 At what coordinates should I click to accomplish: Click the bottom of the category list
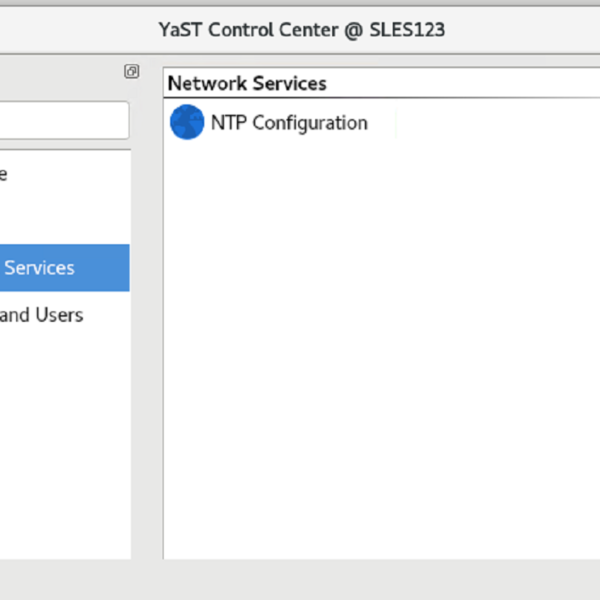pyautogui.click(x=60, y=540)
